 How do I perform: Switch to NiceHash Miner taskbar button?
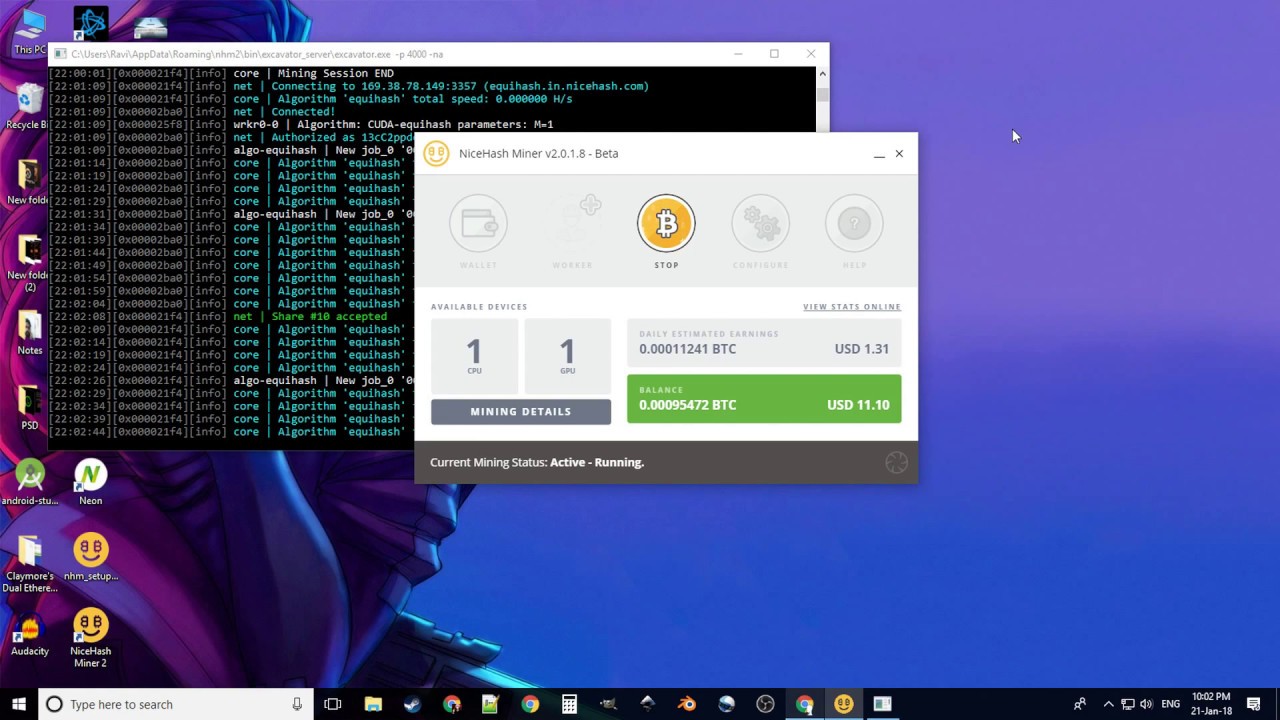pos(844,704)
